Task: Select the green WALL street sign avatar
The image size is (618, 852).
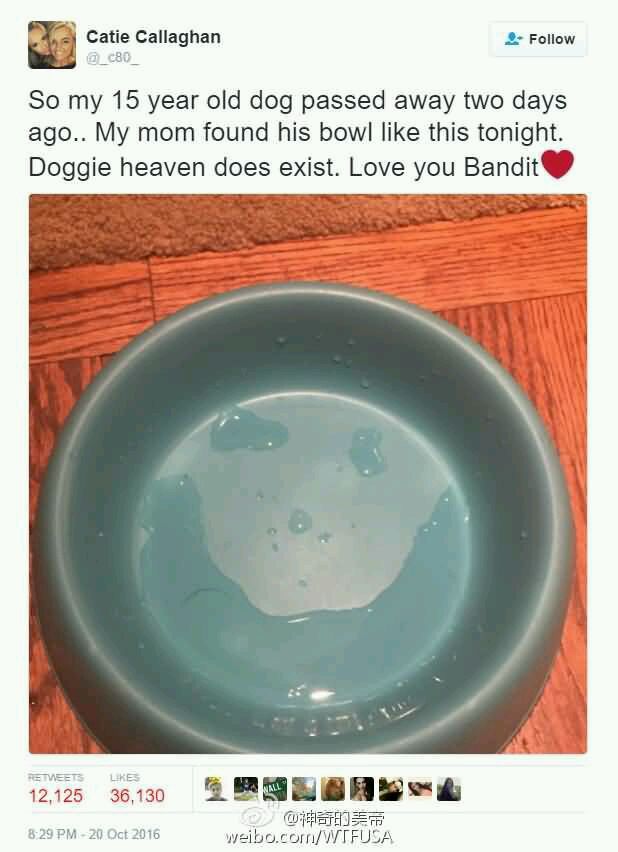Action: click(x=274, y=789)
